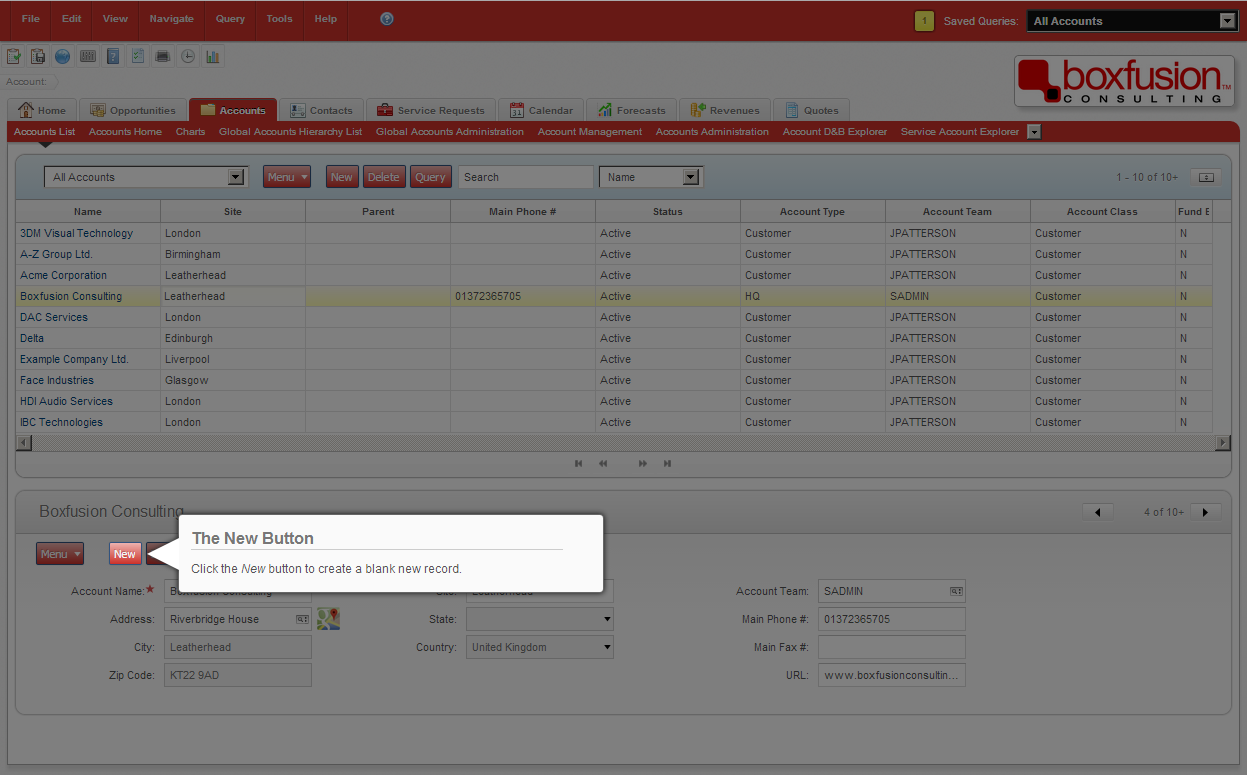Open the Charts view link
Viewport: 1247px width, 775px height.
point(190,132)
